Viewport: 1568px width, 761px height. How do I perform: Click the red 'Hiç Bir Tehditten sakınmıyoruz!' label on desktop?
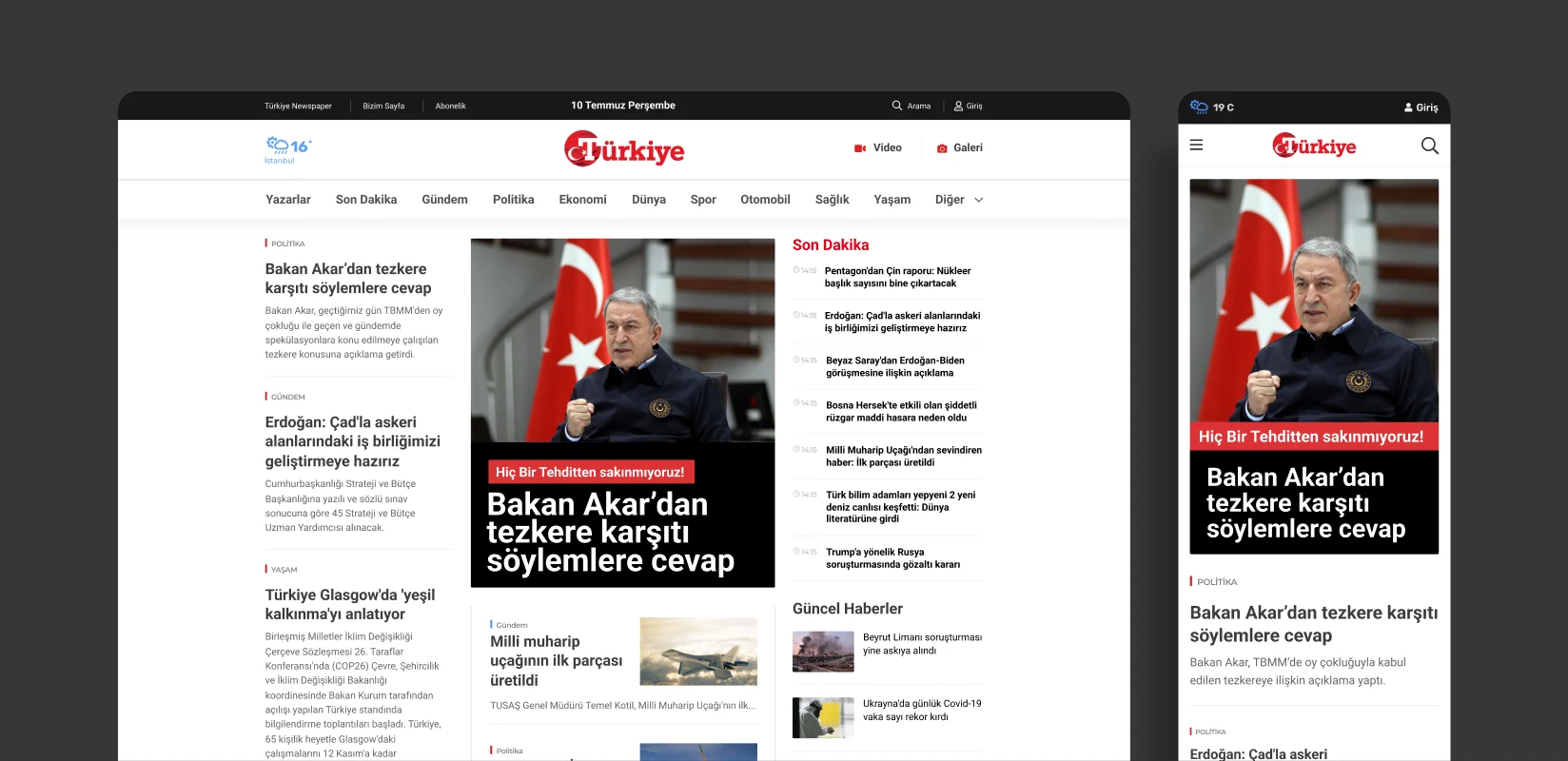(590, 472)
